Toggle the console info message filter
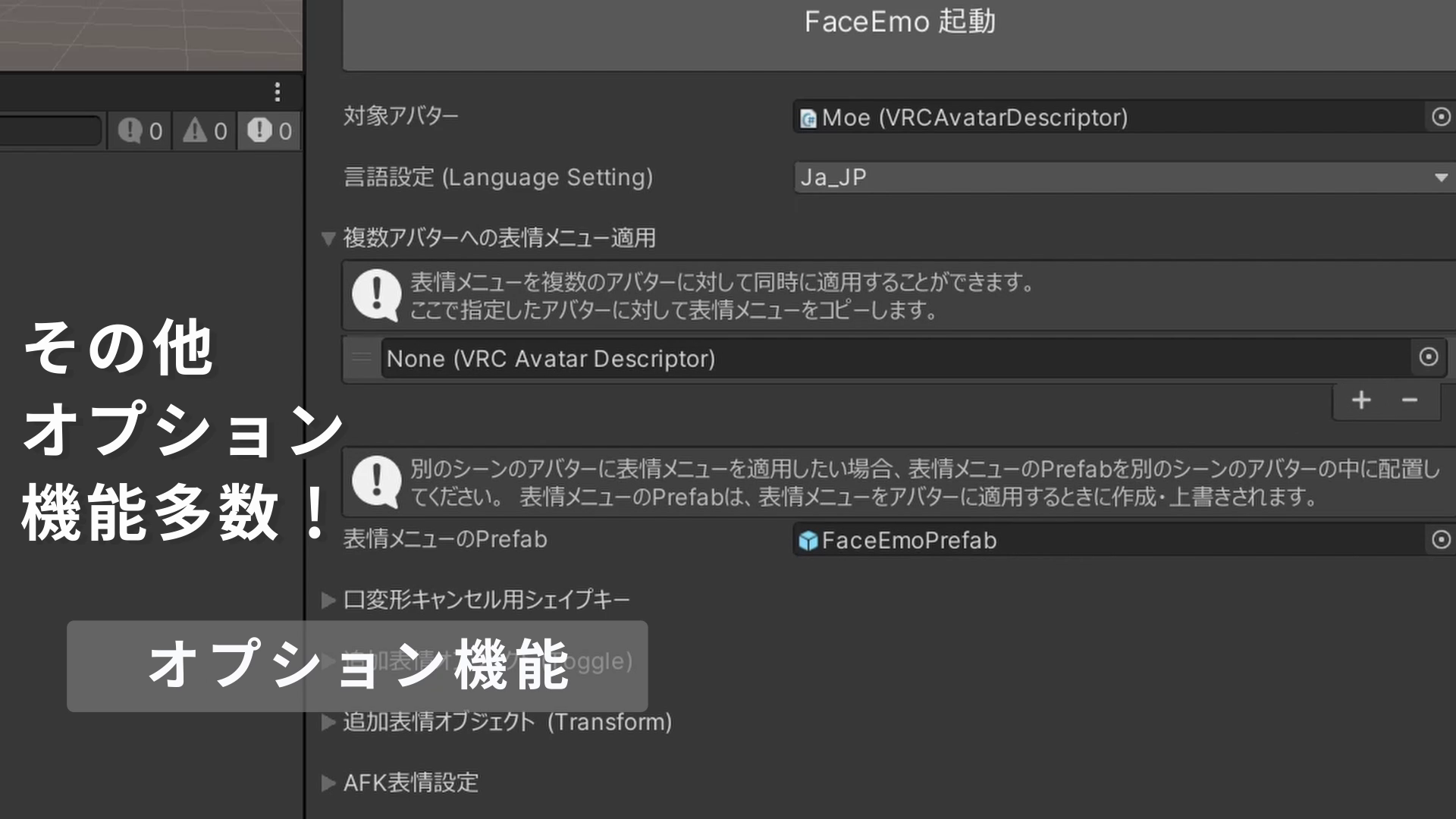Screen dimensions: 1456x819 coord(139,130)
